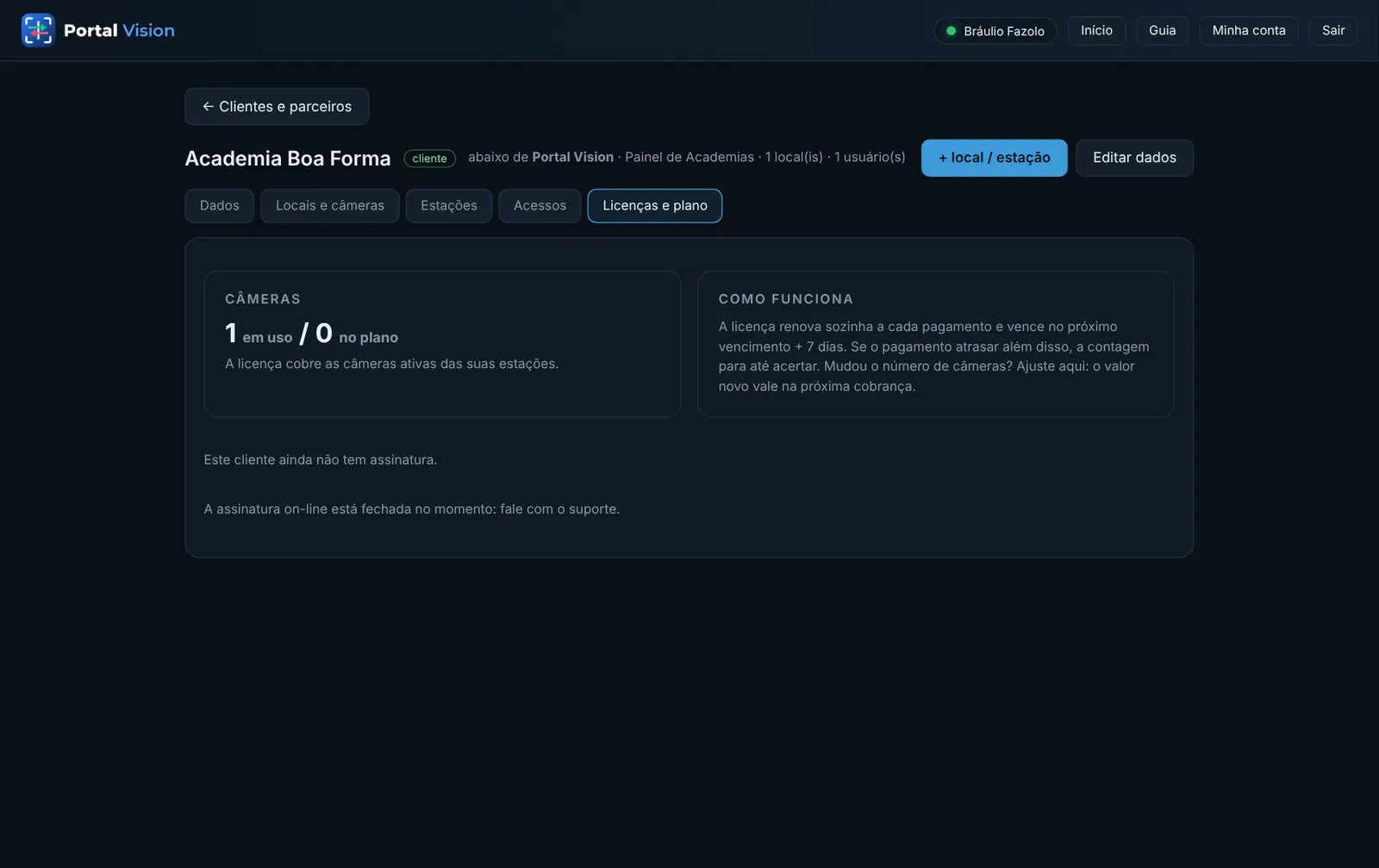1379x868 pixels.
Task: Open the Guia page
Action: (1162, 30)
